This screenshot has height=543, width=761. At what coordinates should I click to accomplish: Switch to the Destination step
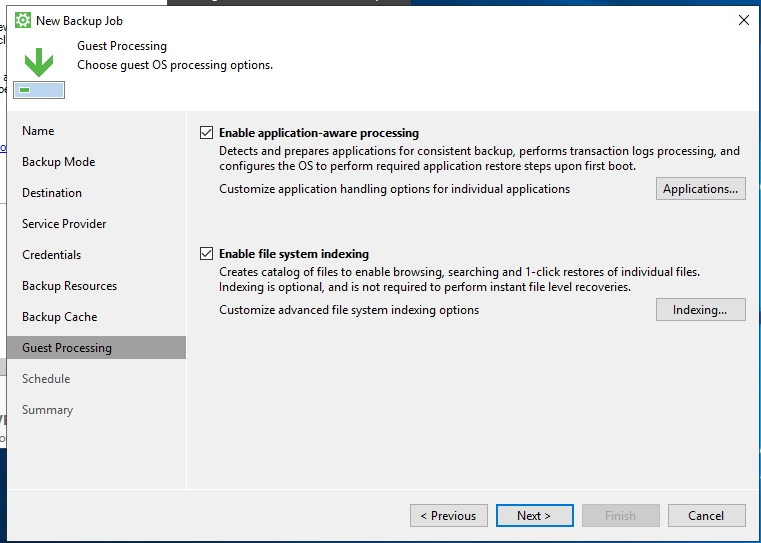(52, 193)
